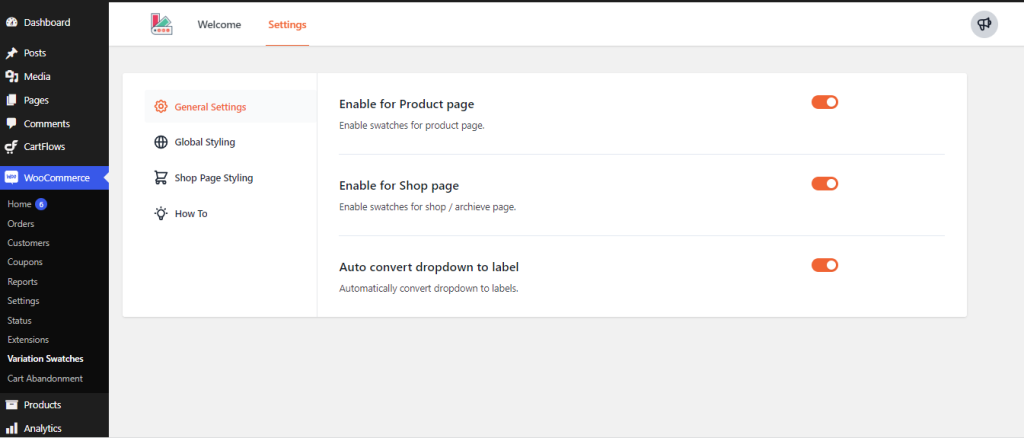
Task: Click the WooCommerce logo icon in sidebar
Action: pyautogui.click(x=11, y=178)
